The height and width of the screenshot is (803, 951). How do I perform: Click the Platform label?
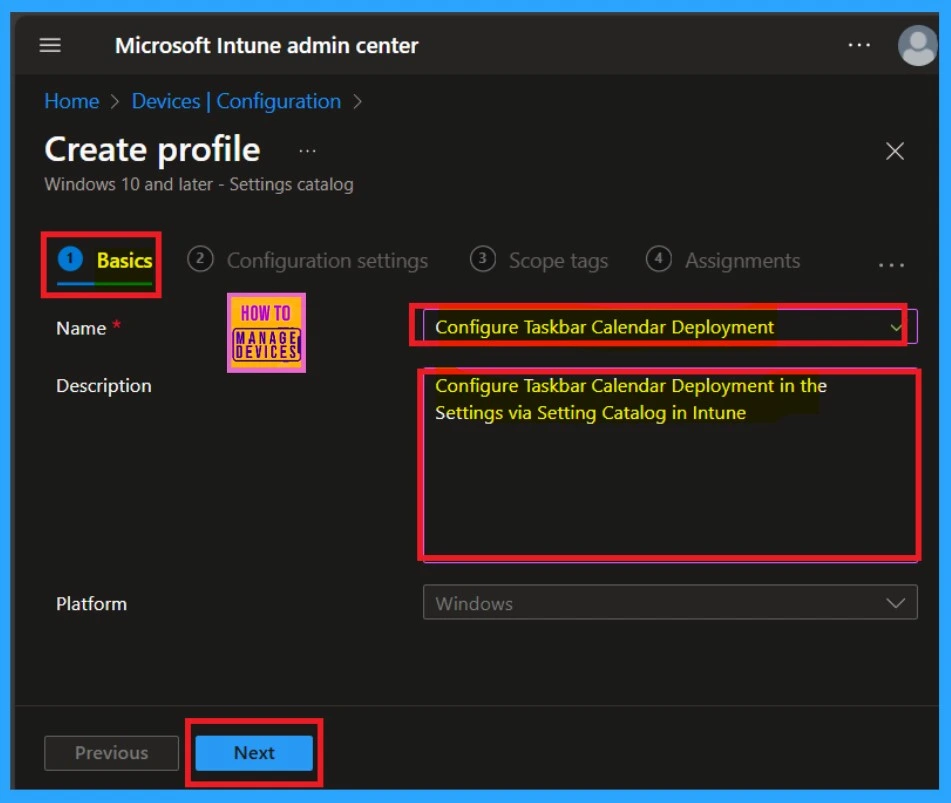[x=92, y=604]
